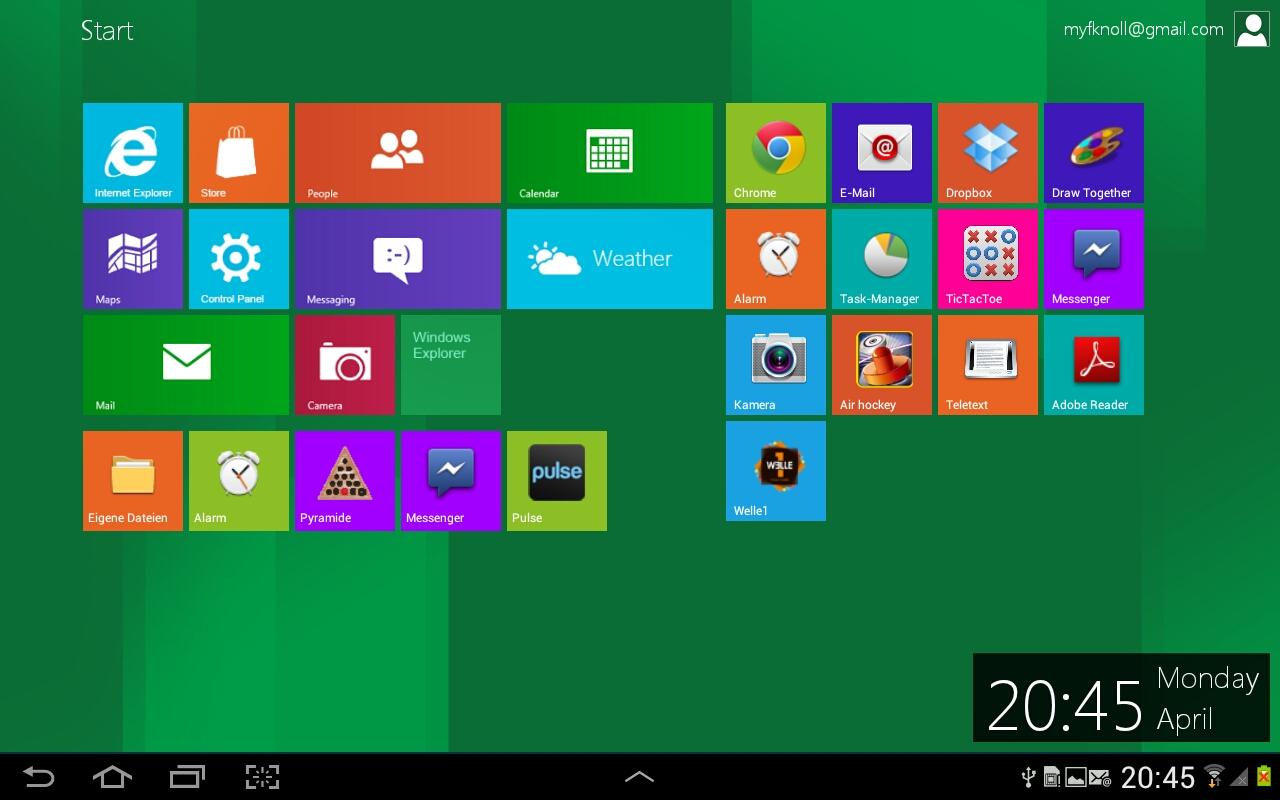The width and height of the screenshot is (1280, 800).
Task: Open the Dropbox tile
Action: click(988, 153)
